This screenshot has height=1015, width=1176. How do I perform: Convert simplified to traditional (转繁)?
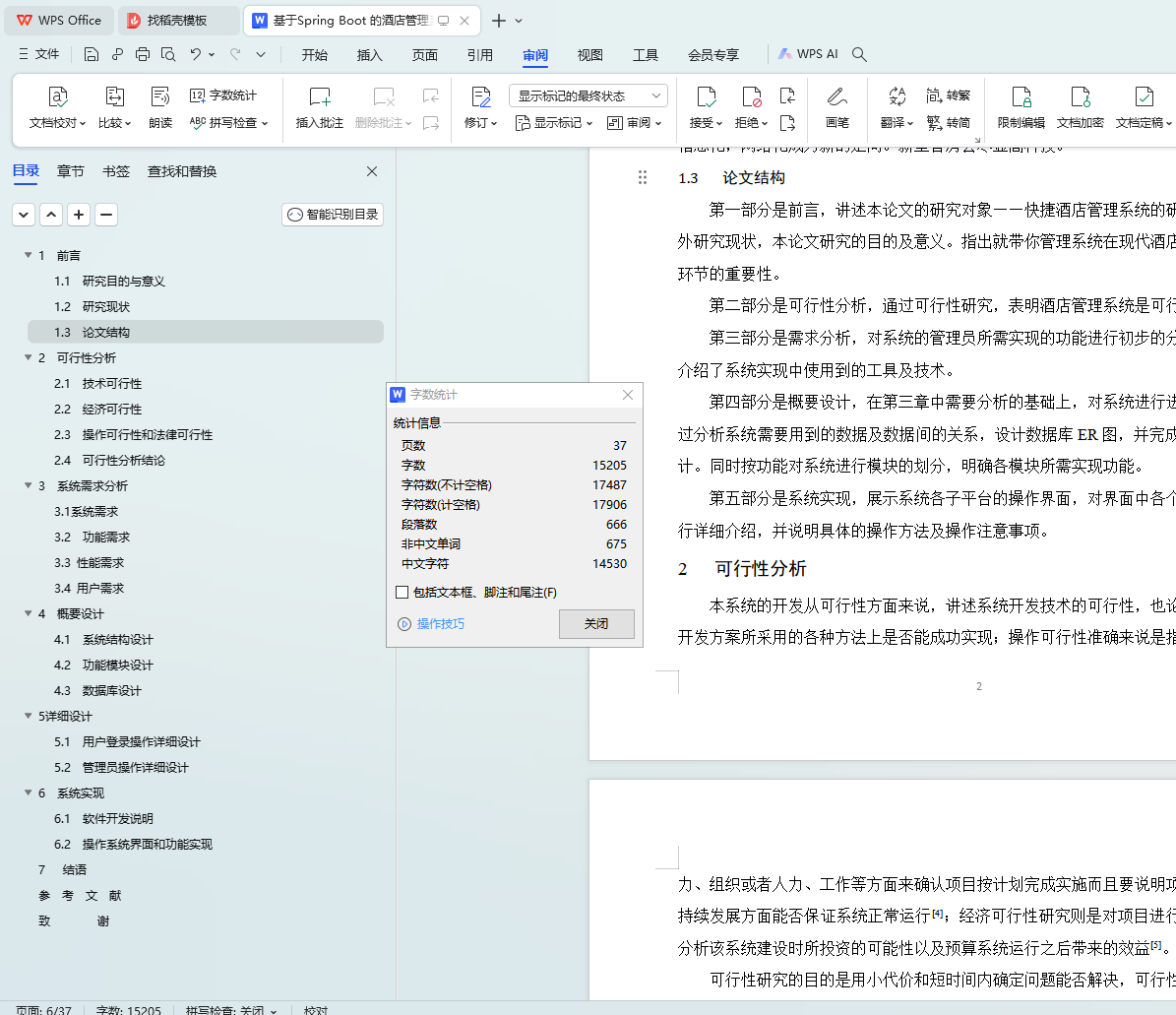[x=949, y=95]
